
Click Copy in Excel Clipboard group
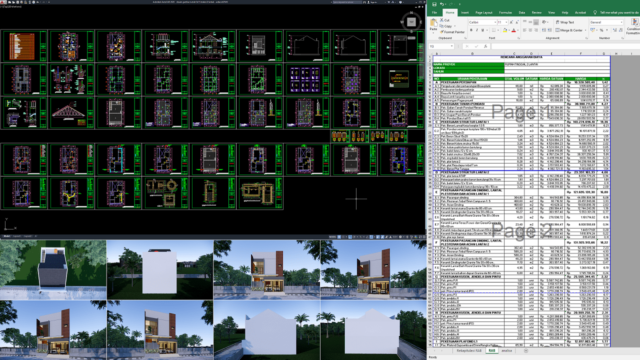point(446,26)
